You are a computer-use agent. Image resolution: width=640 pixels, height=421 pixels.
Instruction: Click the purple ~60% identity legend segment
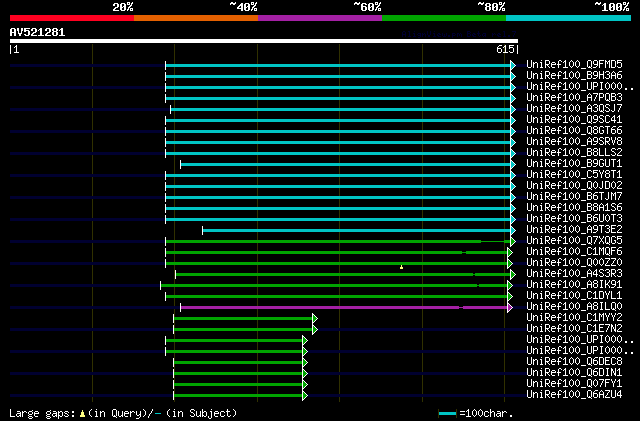(320, 18)
